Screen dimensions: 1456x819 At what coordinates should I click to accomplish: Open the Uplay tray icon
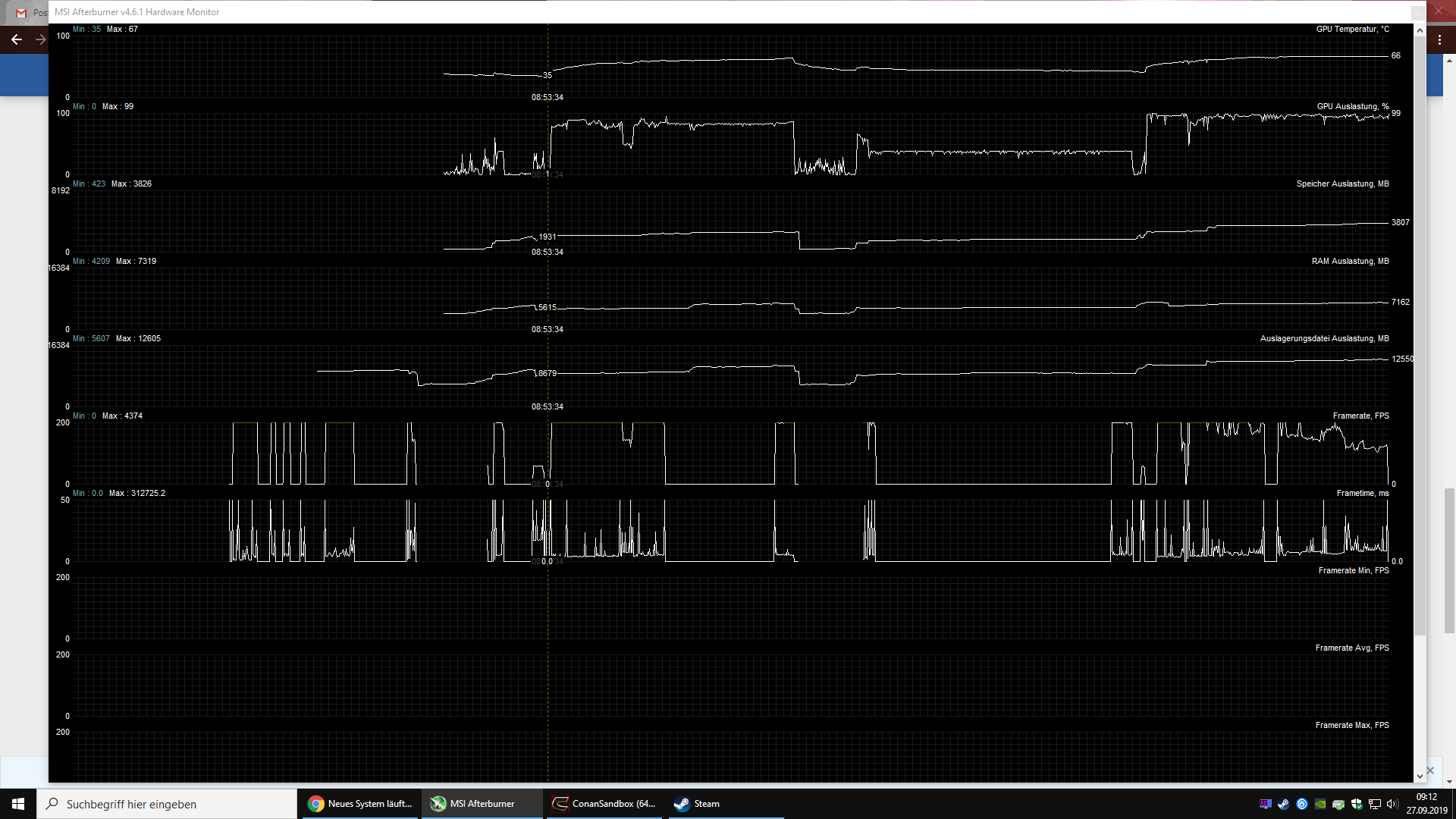[x=1302, y=804]
